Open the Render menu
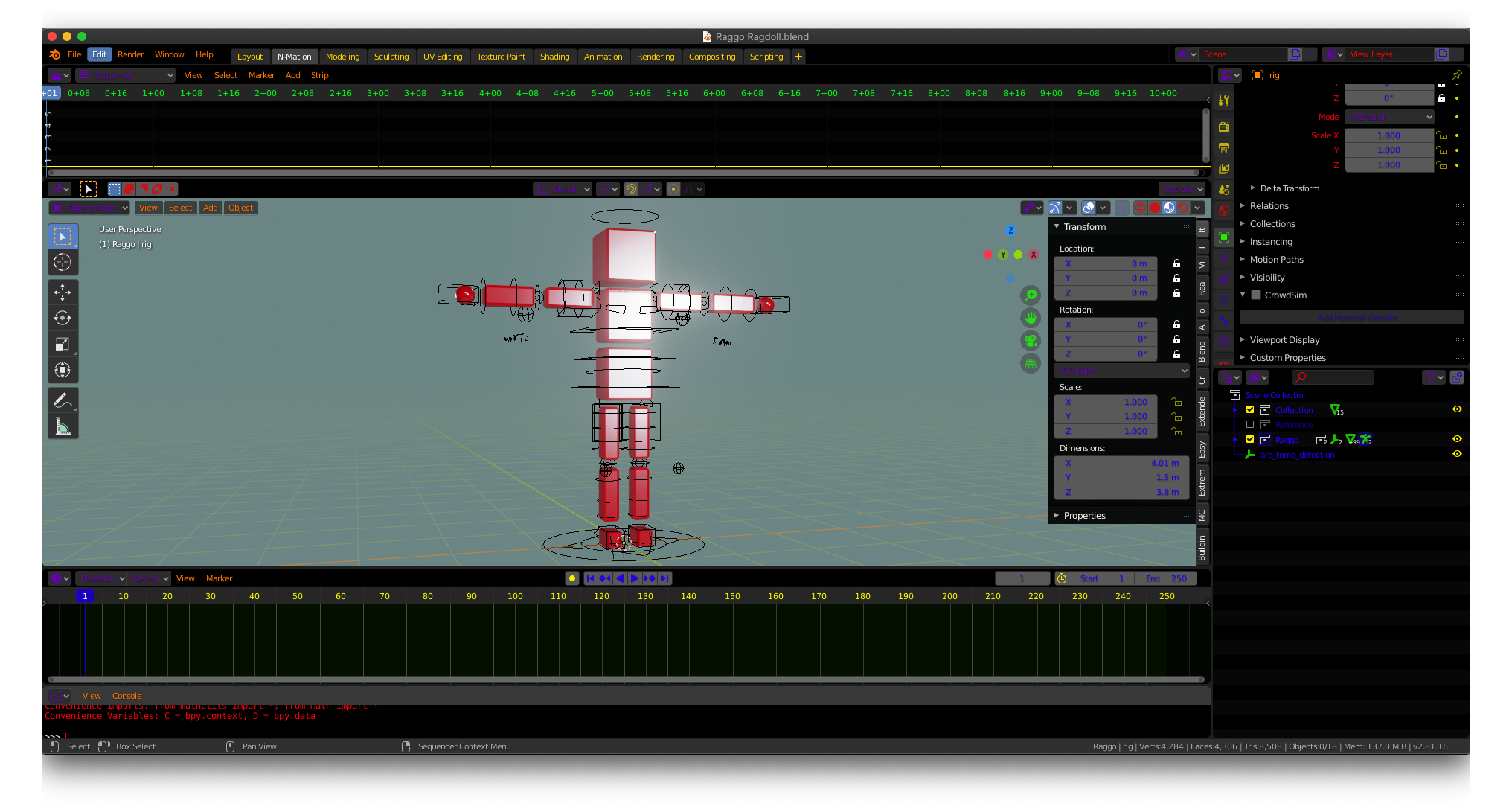 (130, 54)
